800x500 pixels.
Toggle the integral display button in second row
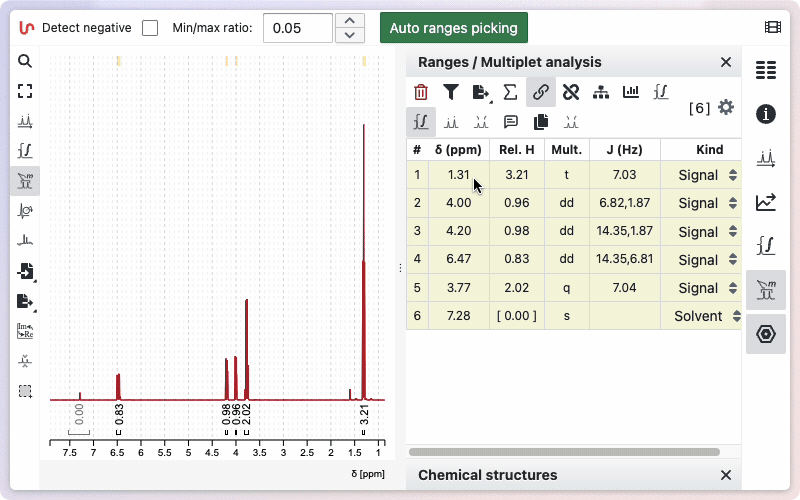pos(421,122)
